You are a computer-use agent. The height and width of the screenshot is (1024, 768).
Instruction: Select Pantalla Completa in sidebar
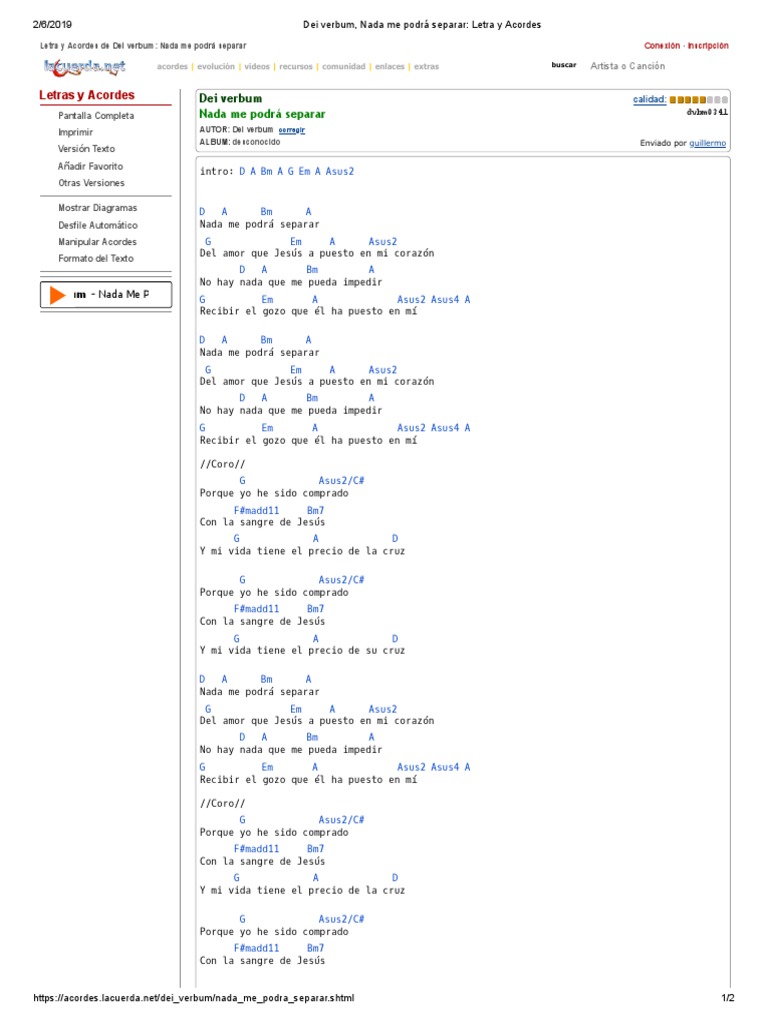(96, 116)
